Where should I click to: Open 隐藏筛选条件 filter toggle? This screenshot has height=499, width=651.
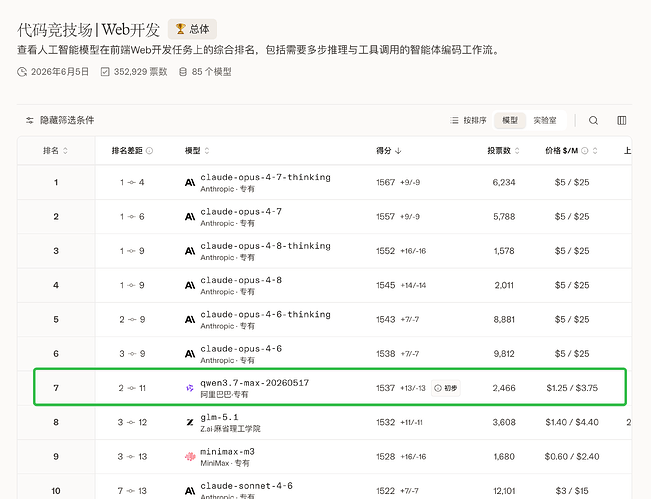60,120
